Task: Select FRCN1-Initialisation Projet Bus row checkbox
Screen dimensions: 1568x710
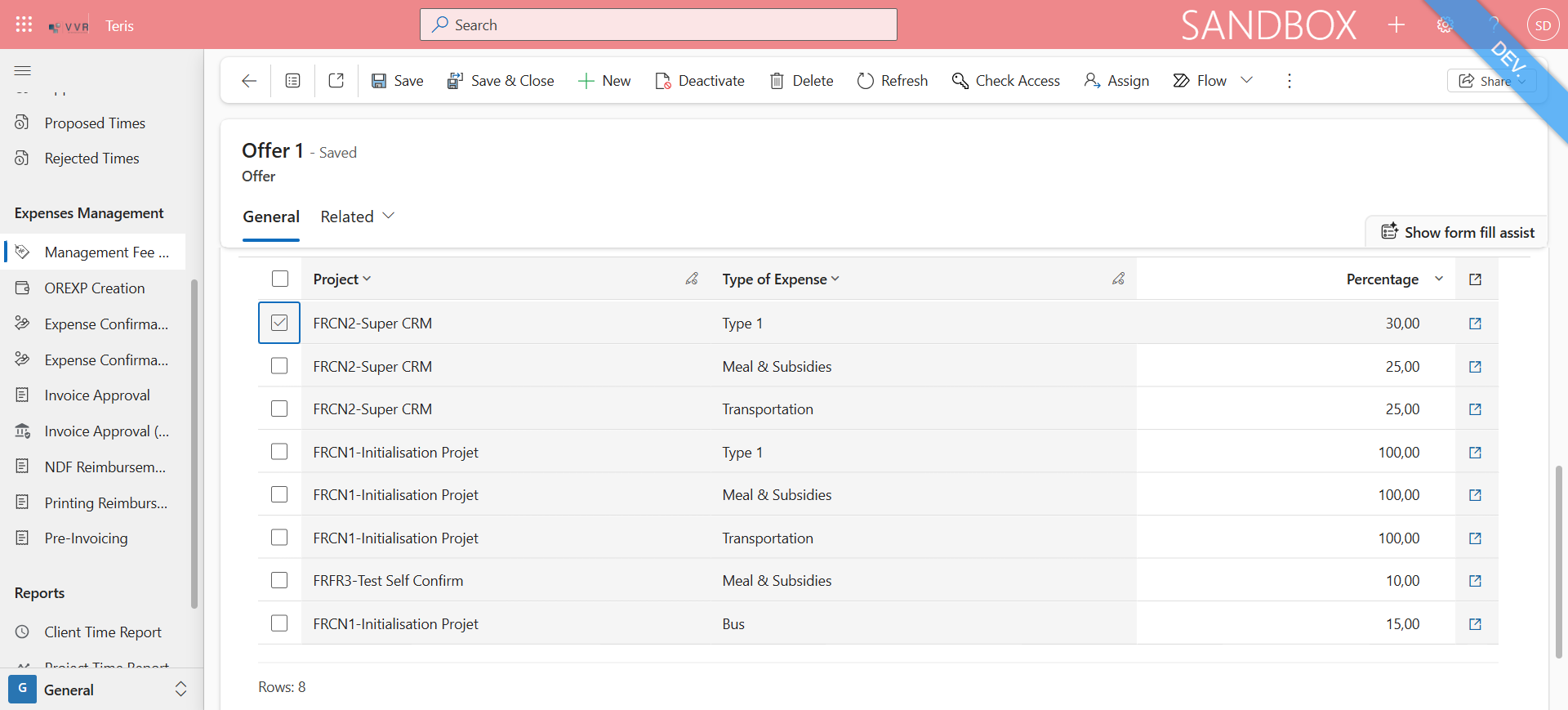Action: click(279, 623)
